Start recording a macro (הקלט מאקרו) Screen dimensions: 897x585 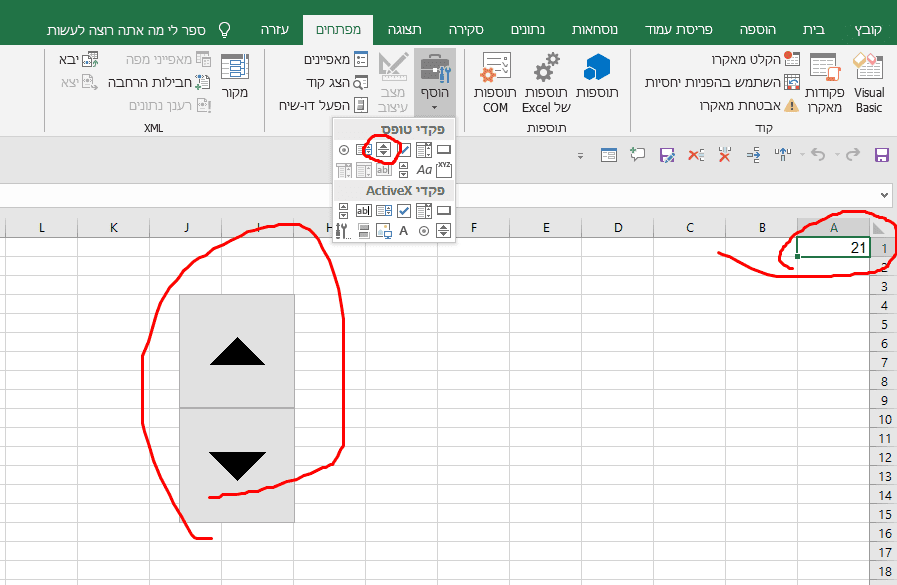point(755,59)
